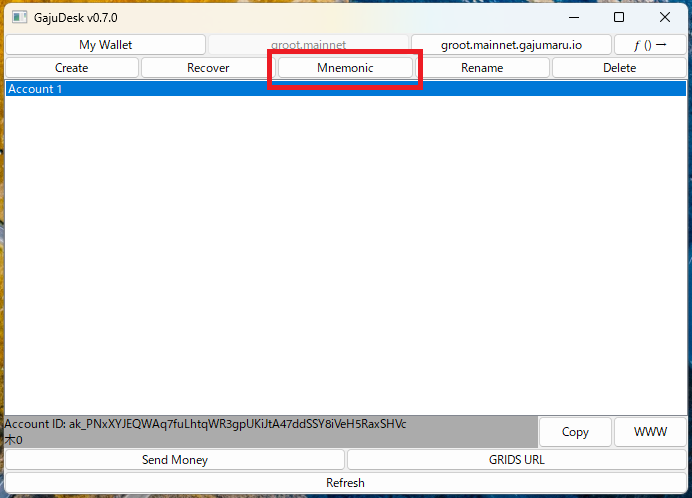
Task: Open the My Wallet button
Action: coord(105,45)
